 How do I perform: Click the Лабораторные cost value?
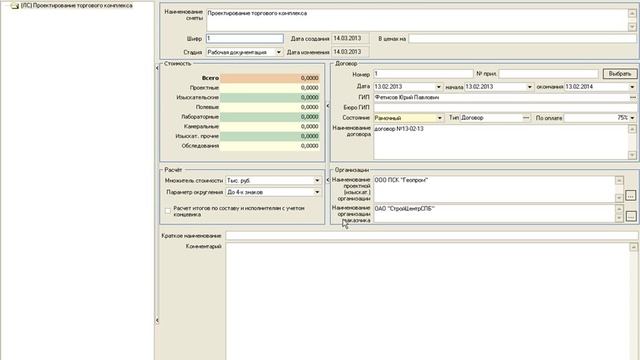coord(270,117)
